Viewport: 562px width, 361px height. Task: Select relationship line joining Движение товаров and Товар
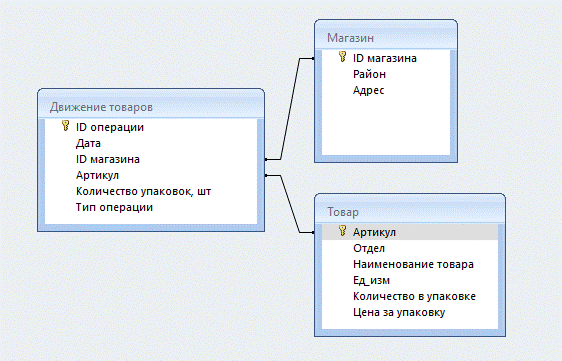290,204
